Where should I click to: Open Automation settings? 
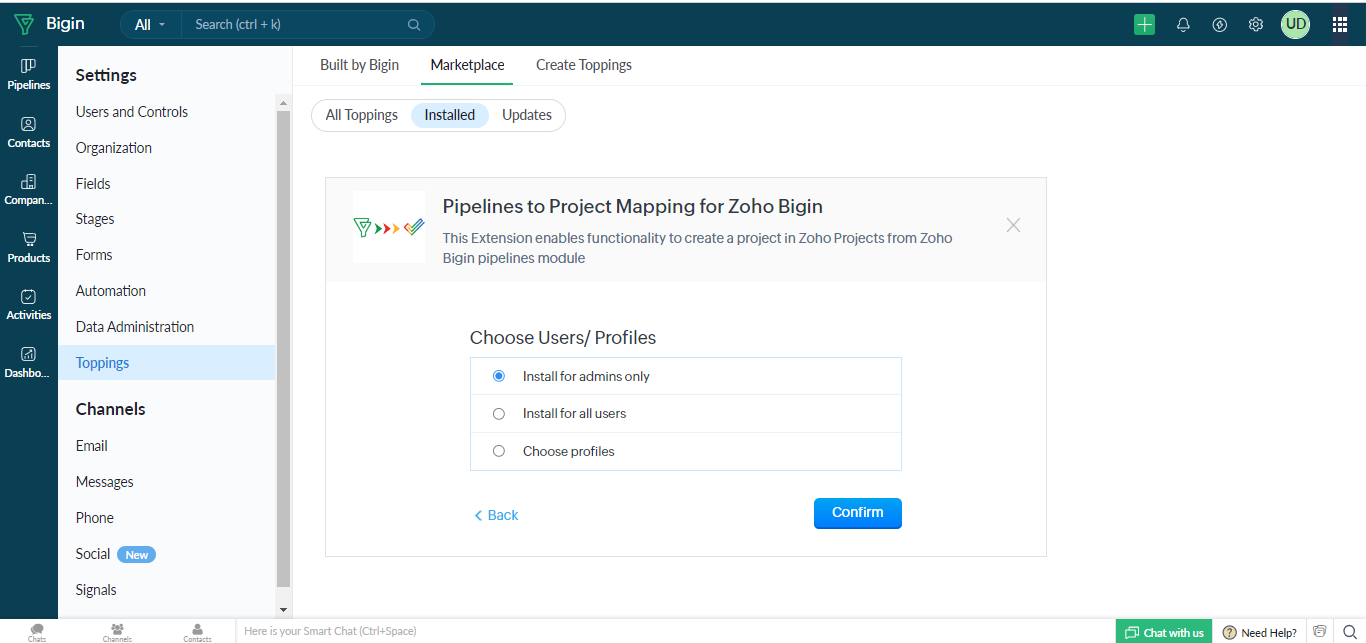(x=111, y=291)
